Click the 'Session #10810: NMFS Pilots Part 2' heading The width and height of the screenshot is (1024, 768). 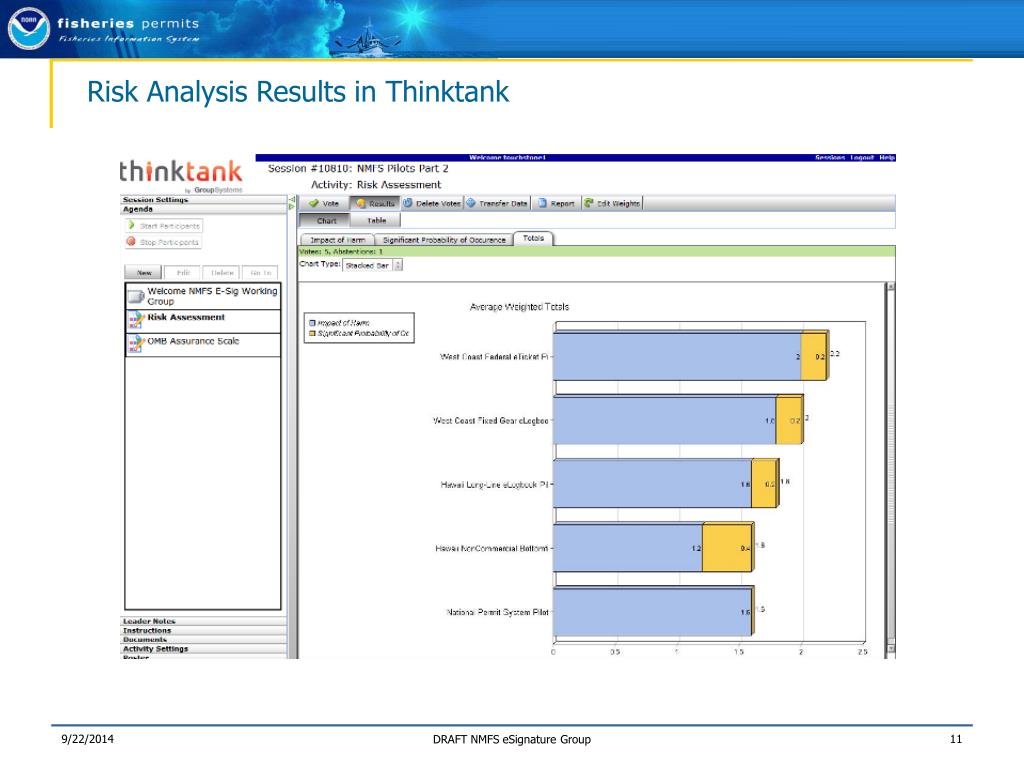point(358,168)
